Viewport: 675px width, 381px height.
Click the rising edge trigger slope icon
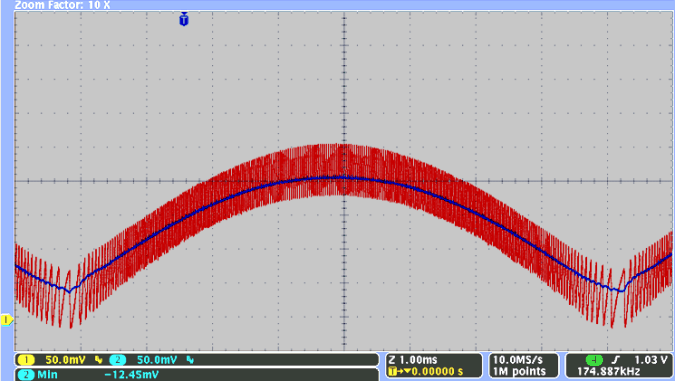click(616, 360)
